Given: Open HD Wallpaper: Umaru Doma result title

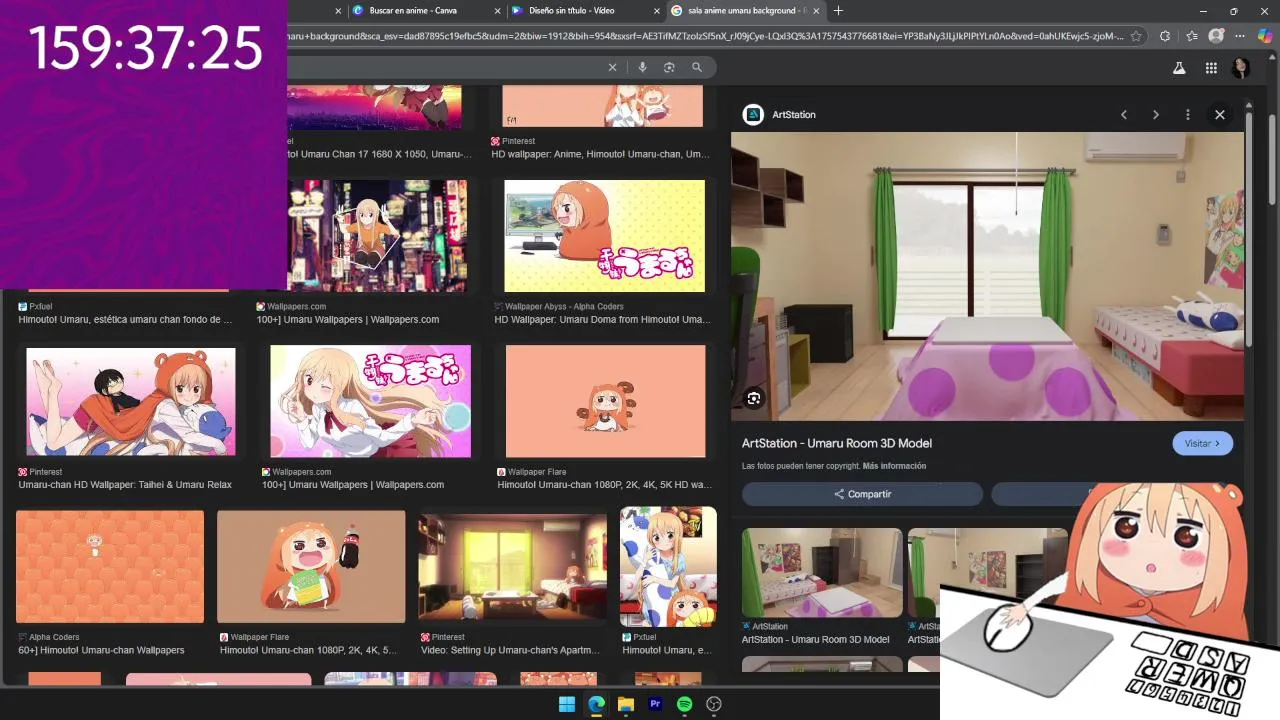Looking at the screenshot, I should tap(602, 320).
